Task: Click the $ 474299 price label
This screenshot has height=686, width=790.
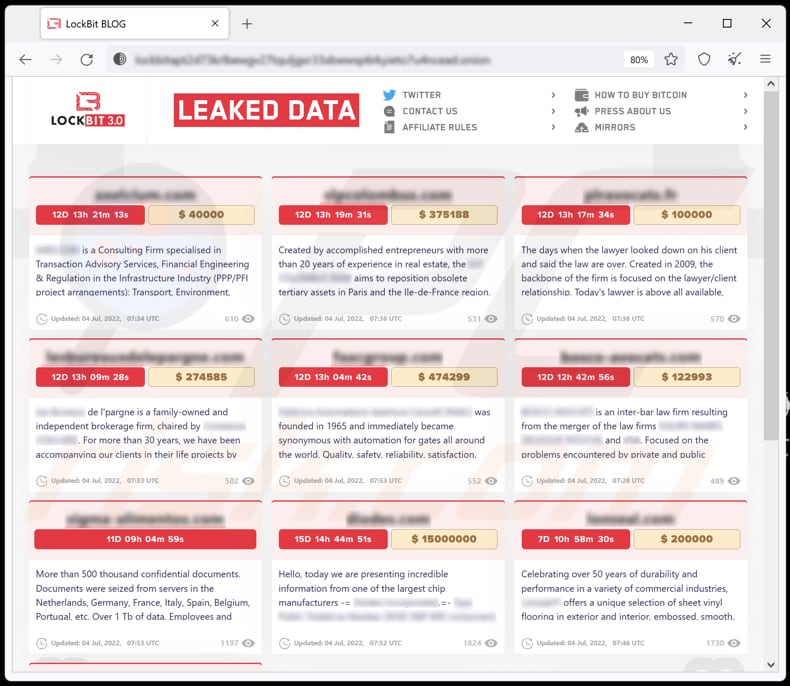Action: tap(444, 377)
